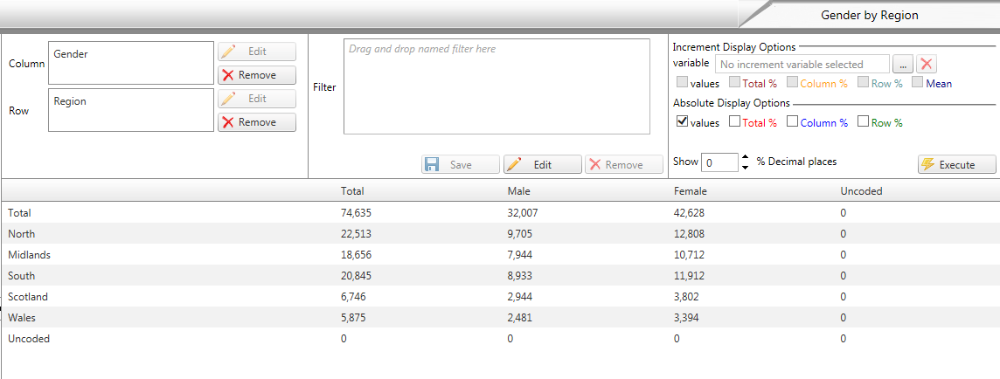The height and width of the screenshot is (379, 1000).
Task: Click Remove button next to Region row
Action: (257, 123)
